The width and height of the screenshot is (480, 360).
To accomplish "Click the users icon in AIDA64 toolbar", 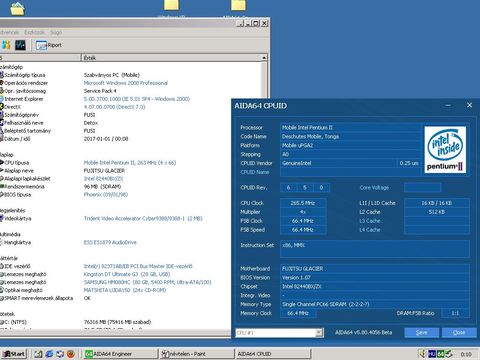I will click(6, 45).
